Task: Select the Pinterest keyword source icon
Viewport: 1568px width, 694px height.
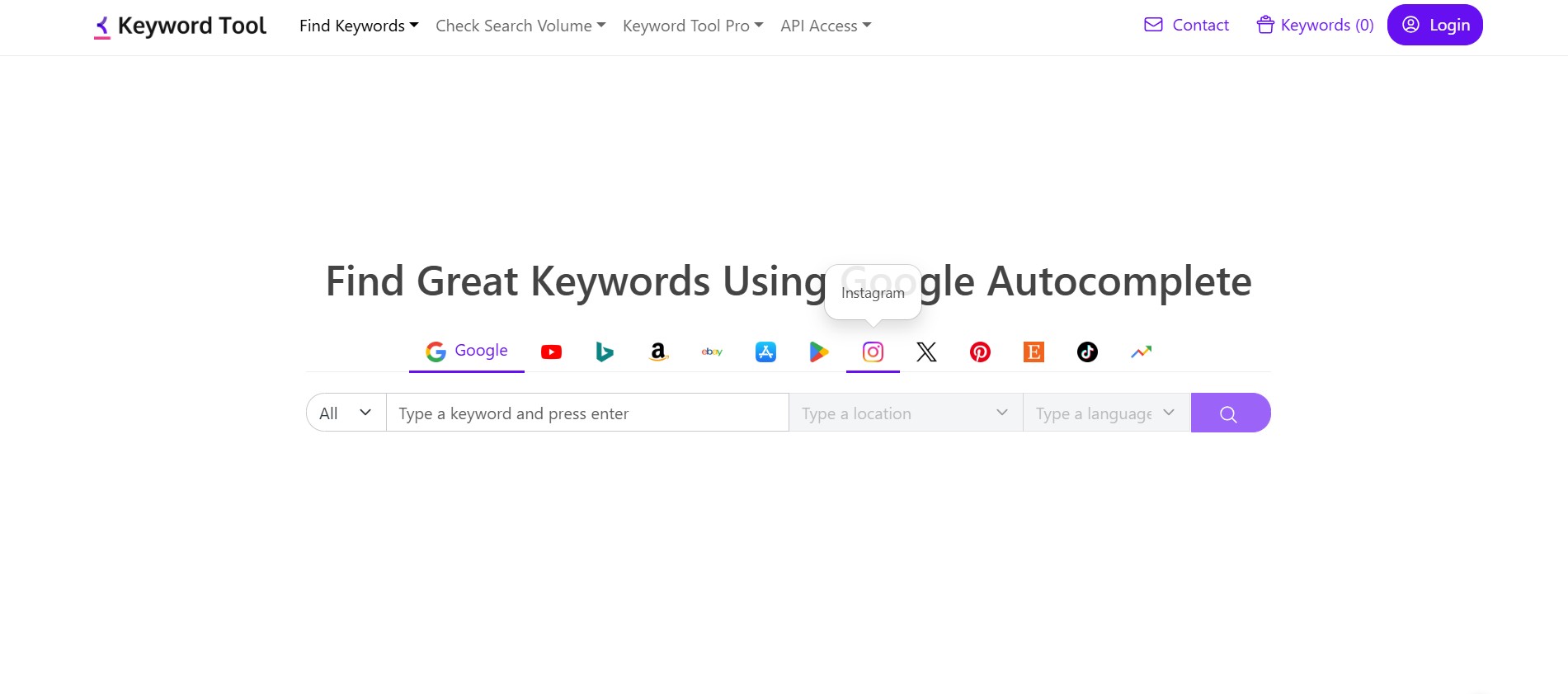Action: [980, 352]
